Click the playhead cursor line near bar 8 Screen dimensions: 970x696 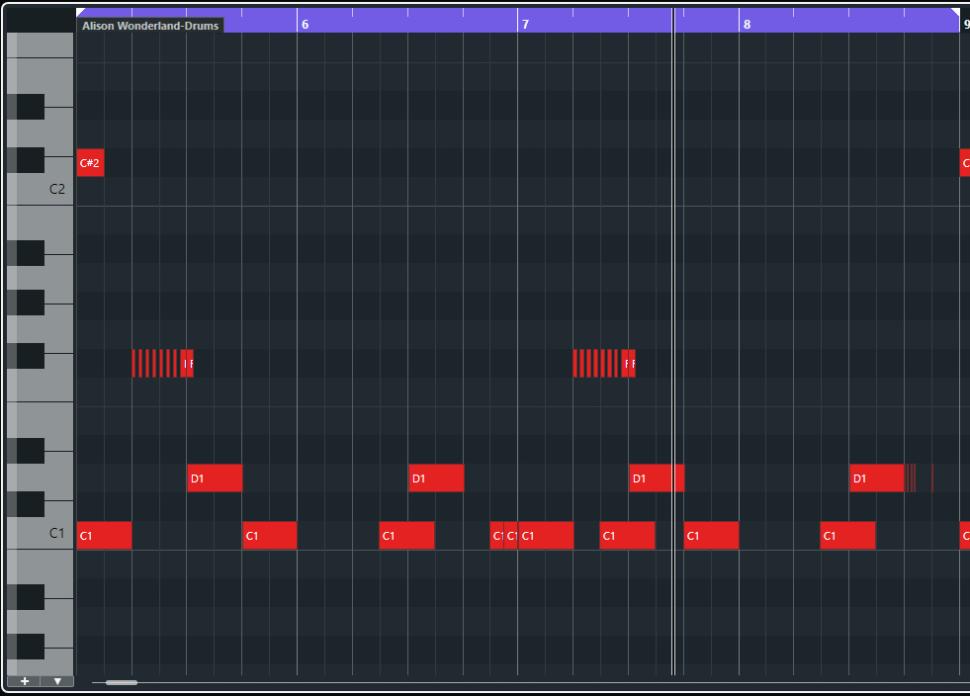(x=673, y=300)
